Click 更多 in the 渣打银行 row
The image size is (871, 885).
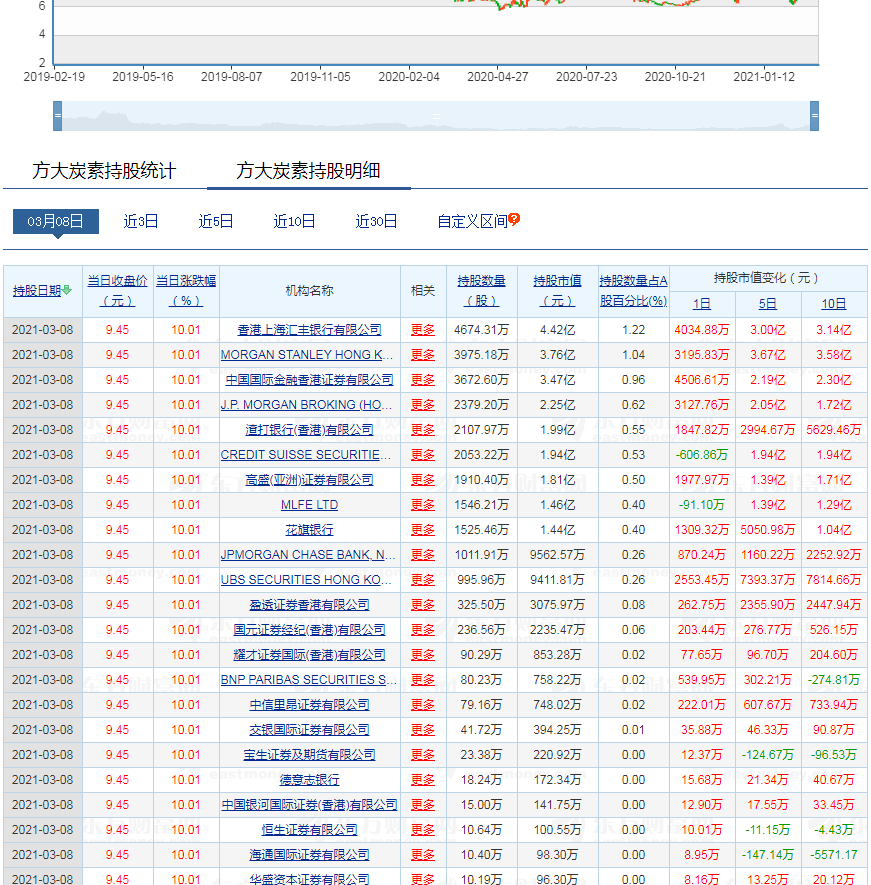(423, 430)
